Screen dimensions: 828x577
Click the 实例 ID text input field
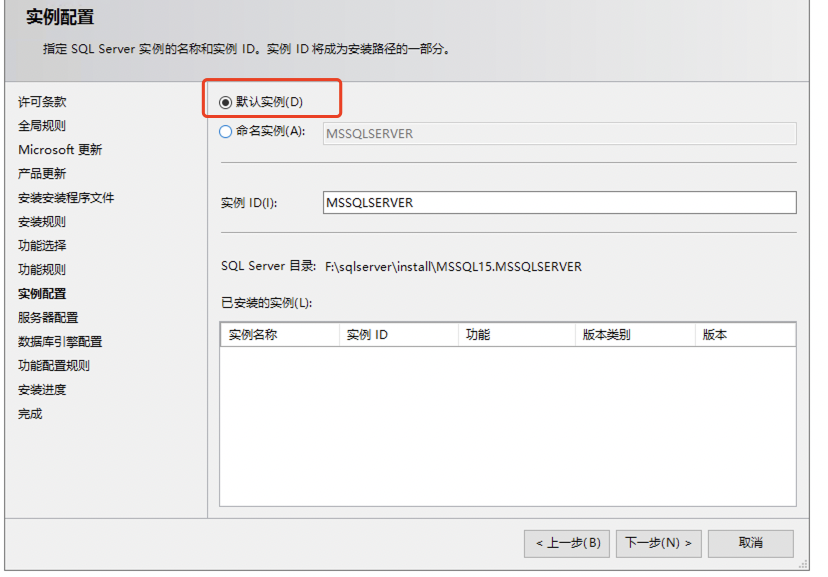[559, 203]
